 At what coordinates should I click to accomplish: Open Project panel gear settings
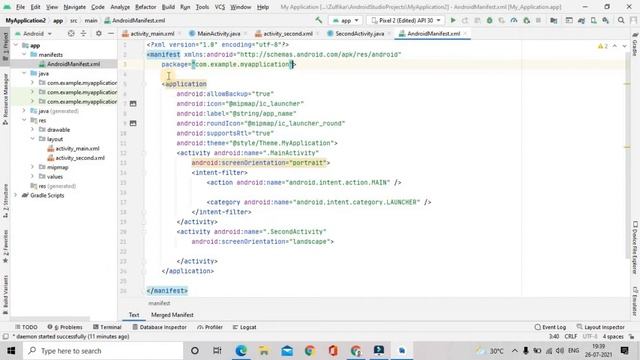tap(98, 33)
